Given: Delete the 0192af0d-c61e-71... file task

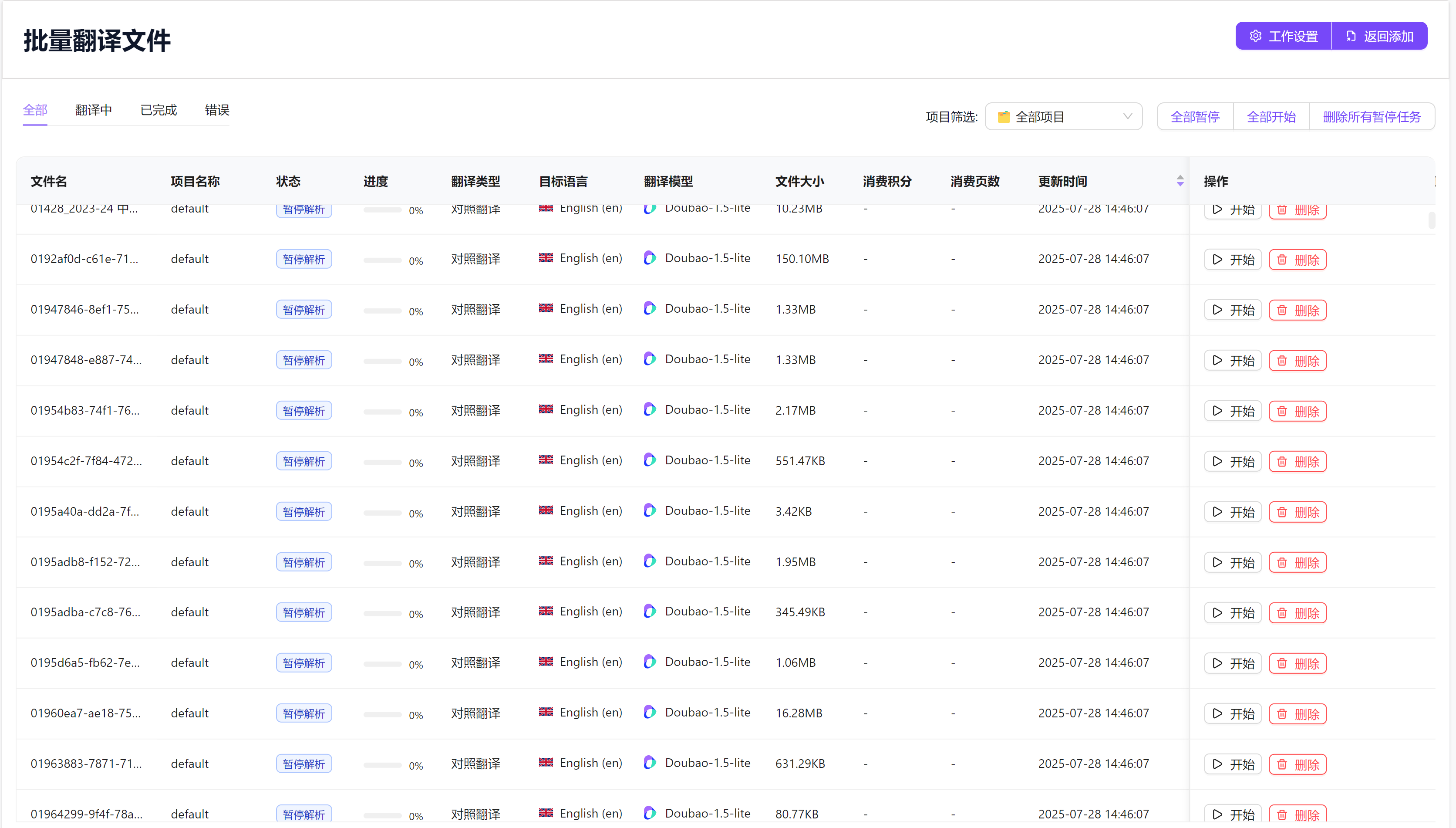Looking at the screenshot, I should [x=1298, y=260].
